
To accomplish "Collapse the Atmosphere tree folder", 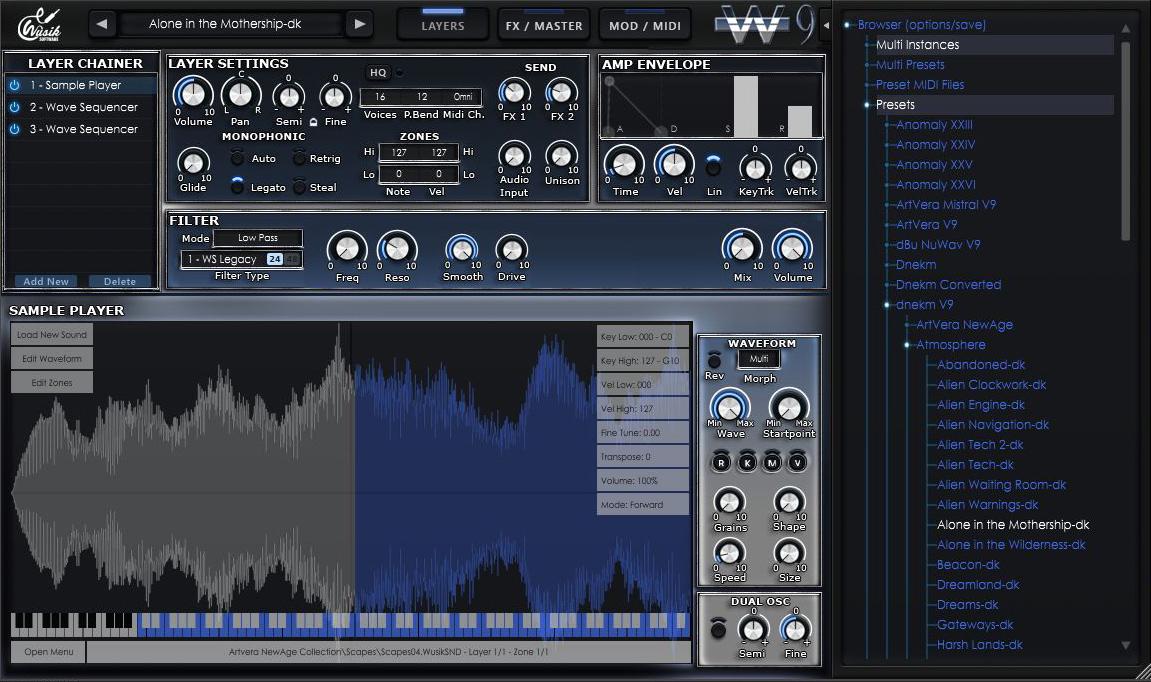I will tap(907, 345).
